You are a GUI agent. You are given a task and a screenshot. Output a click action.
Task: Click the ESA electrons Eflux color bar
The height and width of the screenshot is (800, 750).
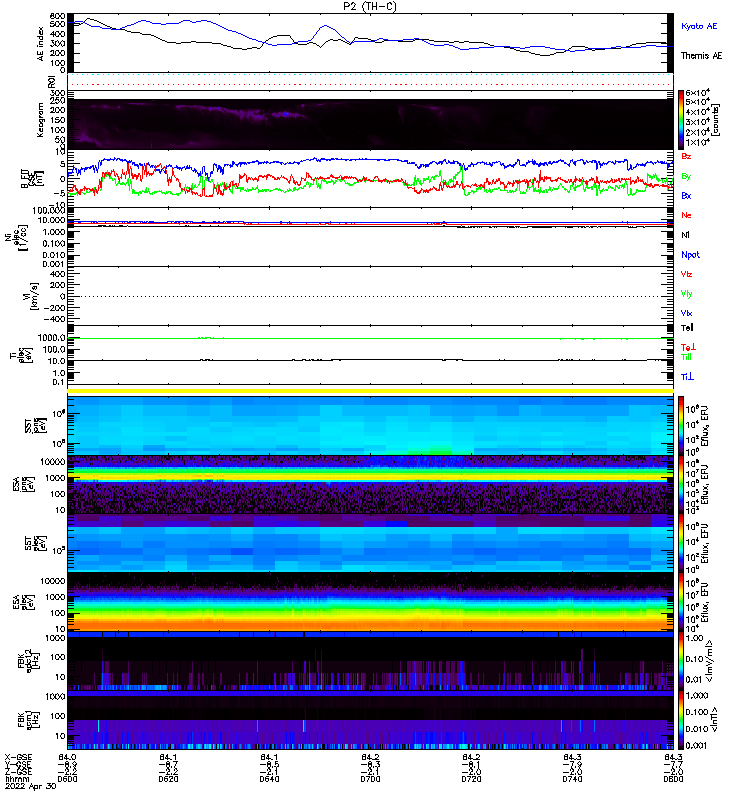point(681,602)
